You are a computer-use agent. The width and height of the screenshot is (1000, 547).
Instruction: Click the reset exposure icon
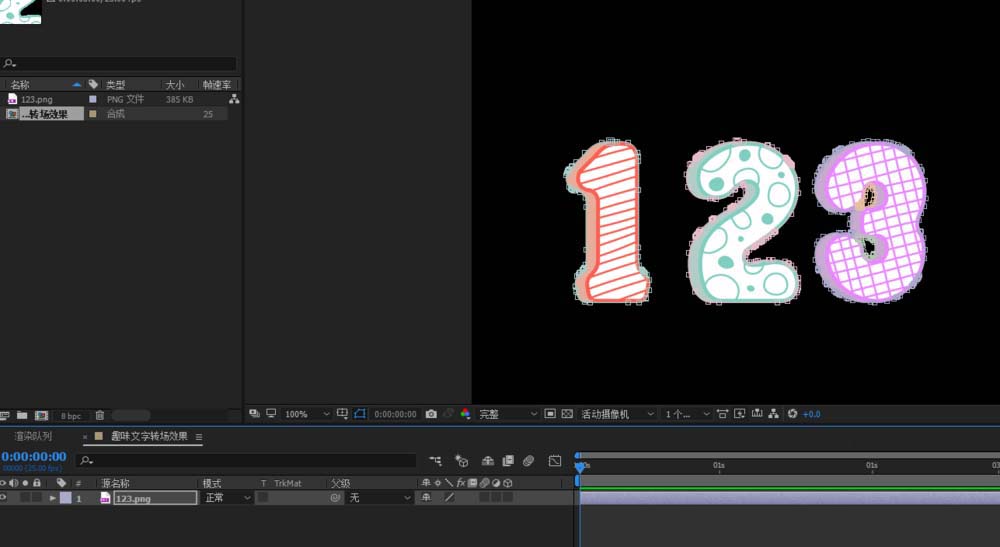pos(793,414)
